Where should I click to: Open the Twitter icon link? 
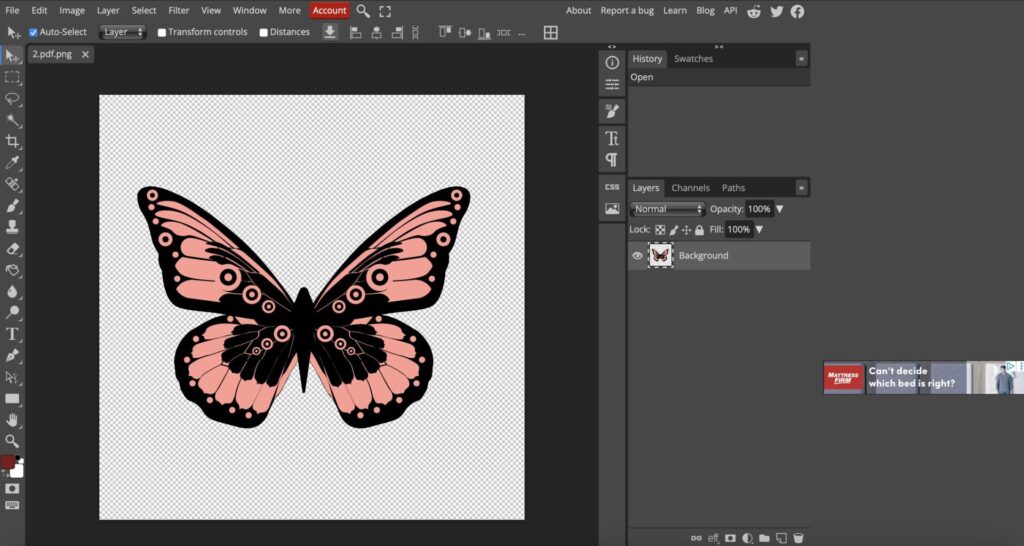point(776,11)
